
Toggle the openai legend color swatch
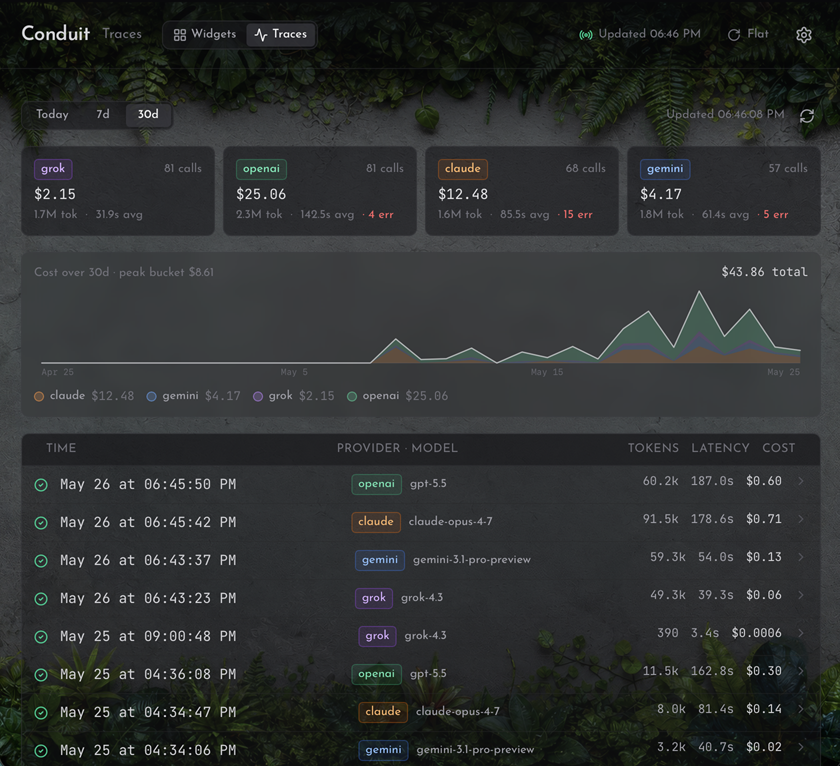coord(352,396)
